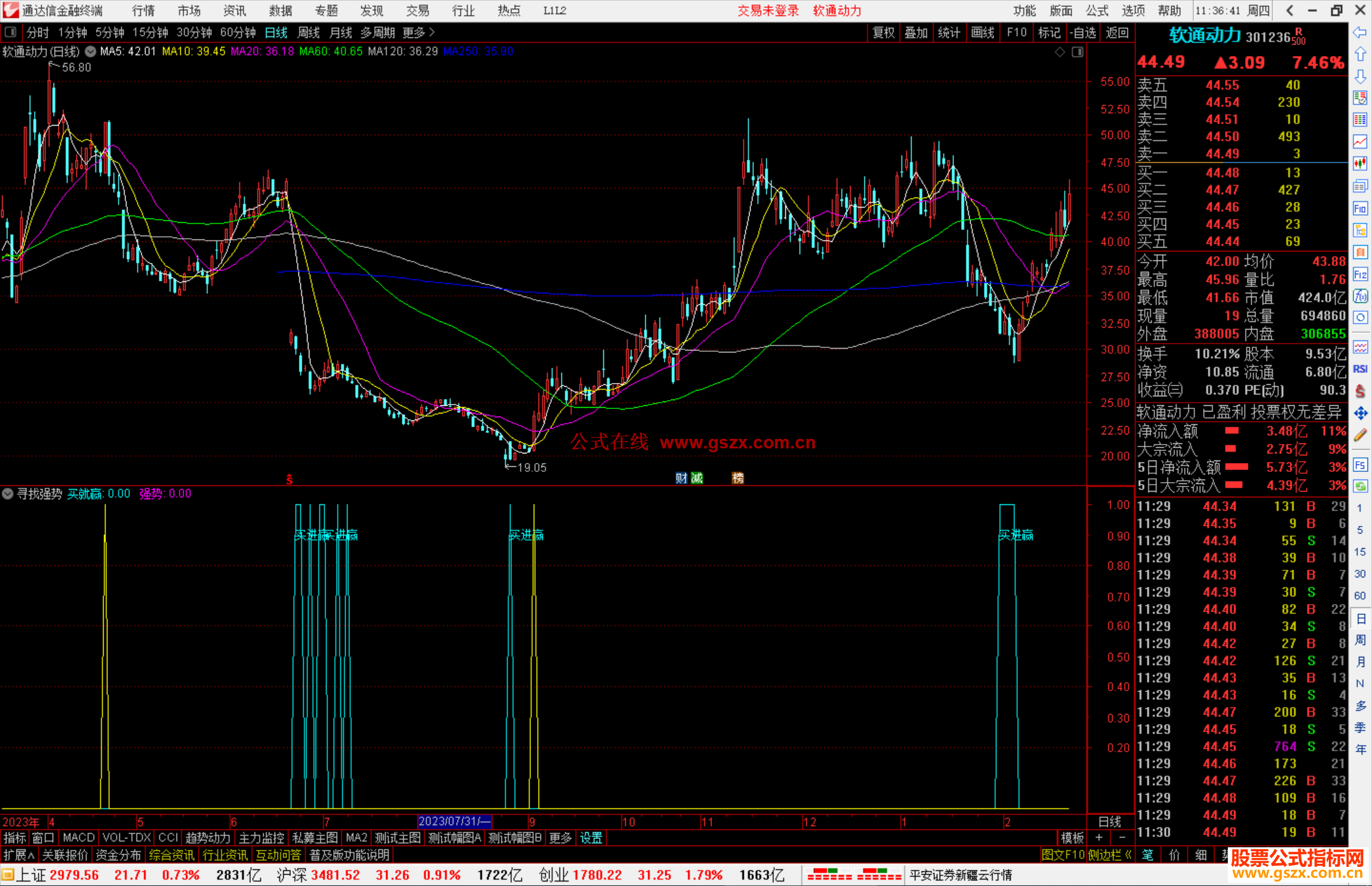Open the candlestick chart sidebar icon
1372x886 pixels.
click(1360, 163)
